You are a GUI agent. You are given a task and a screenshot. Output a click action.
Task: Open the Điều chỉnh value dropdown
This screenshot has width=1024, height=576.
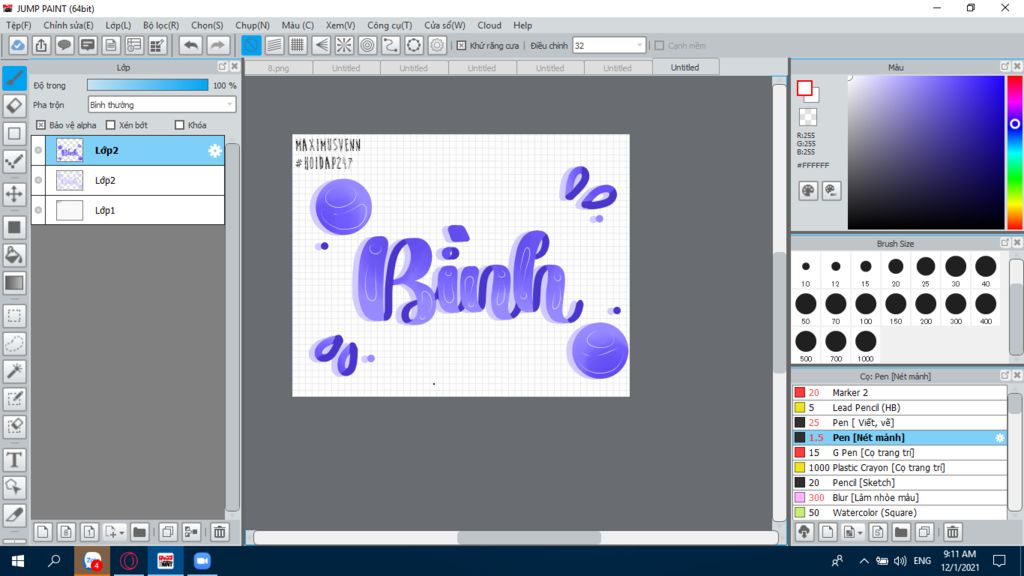coord(609,46)
